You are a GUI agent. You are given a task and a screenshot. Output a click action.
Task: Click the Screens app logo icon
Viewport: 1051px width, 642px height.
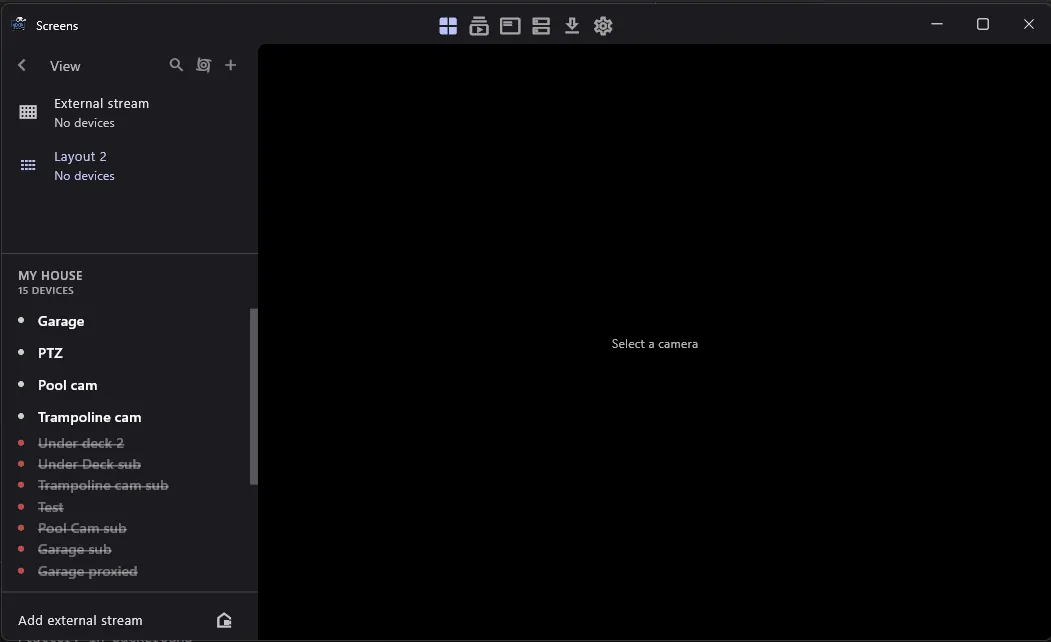(x=19, y=25)
